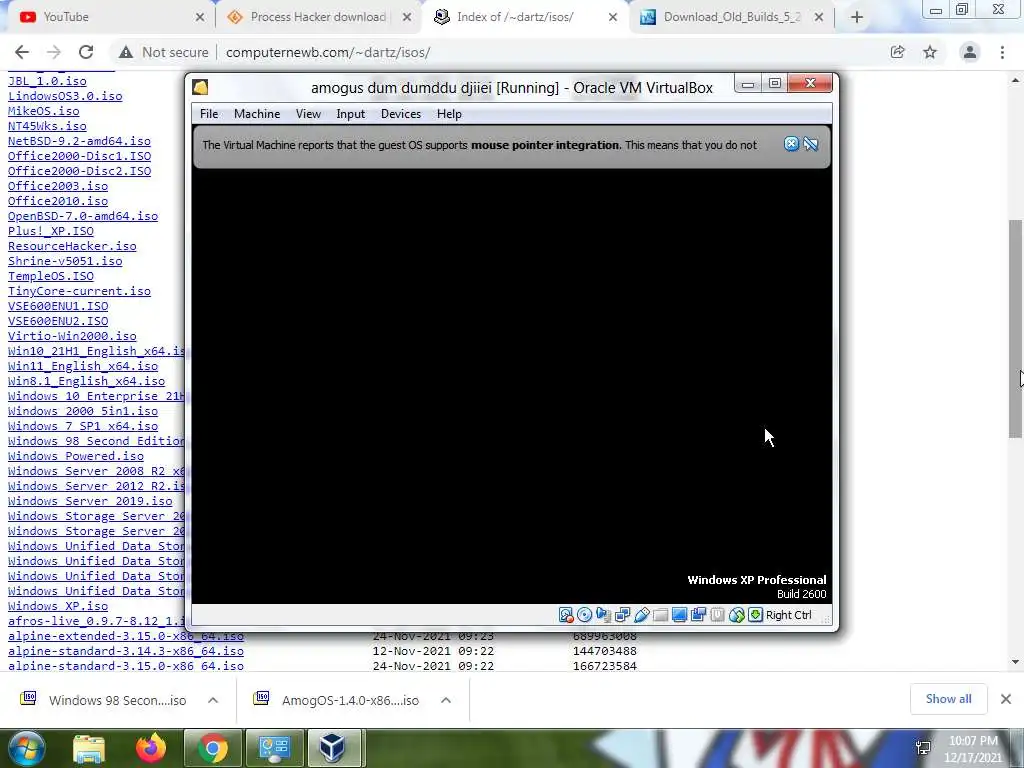Click the network icon in system tray
The image size is (1024, 768).
point(923,748)
